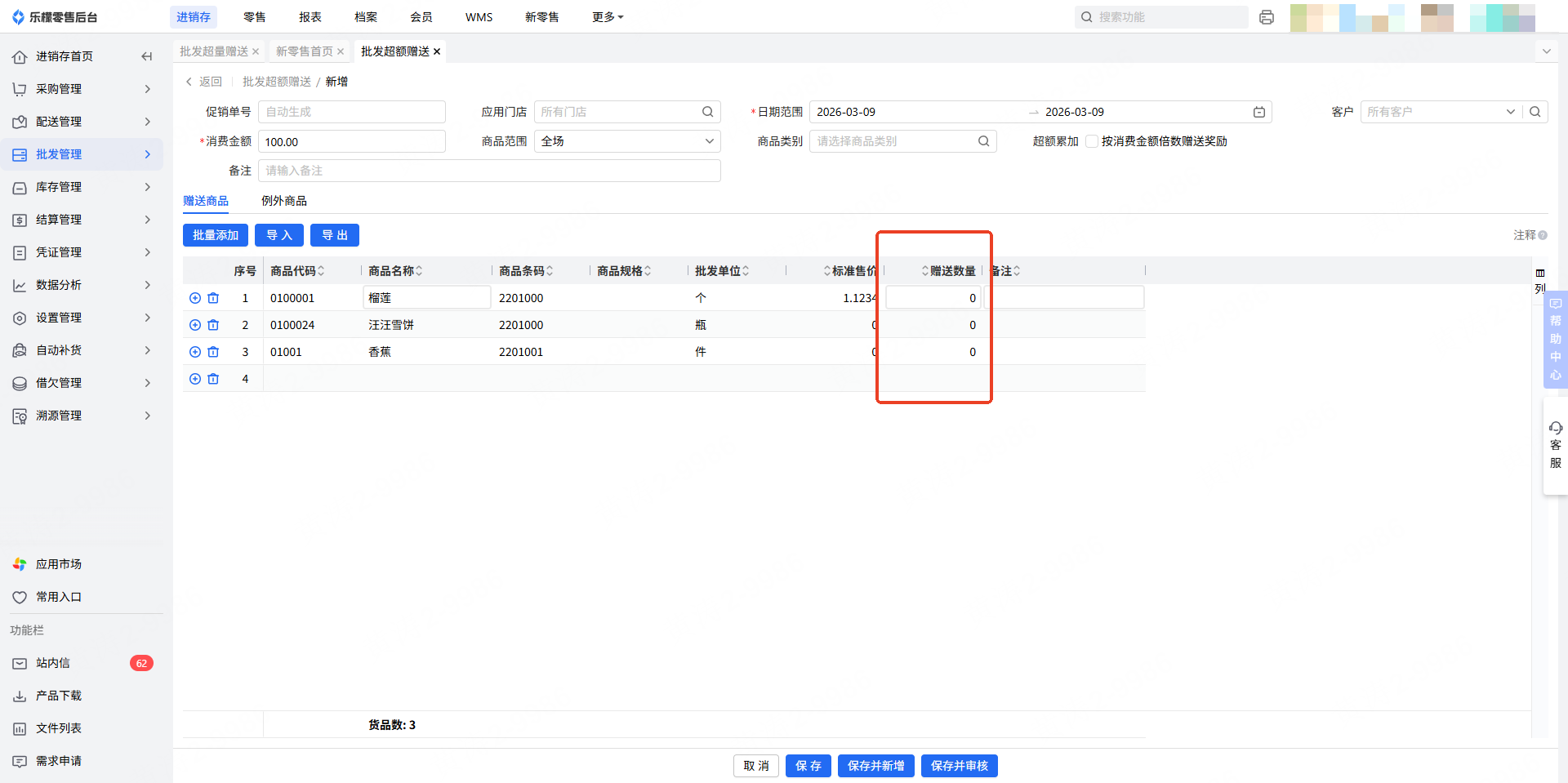
Task: Click the 常用入口 heart icon
Action: 20,597
